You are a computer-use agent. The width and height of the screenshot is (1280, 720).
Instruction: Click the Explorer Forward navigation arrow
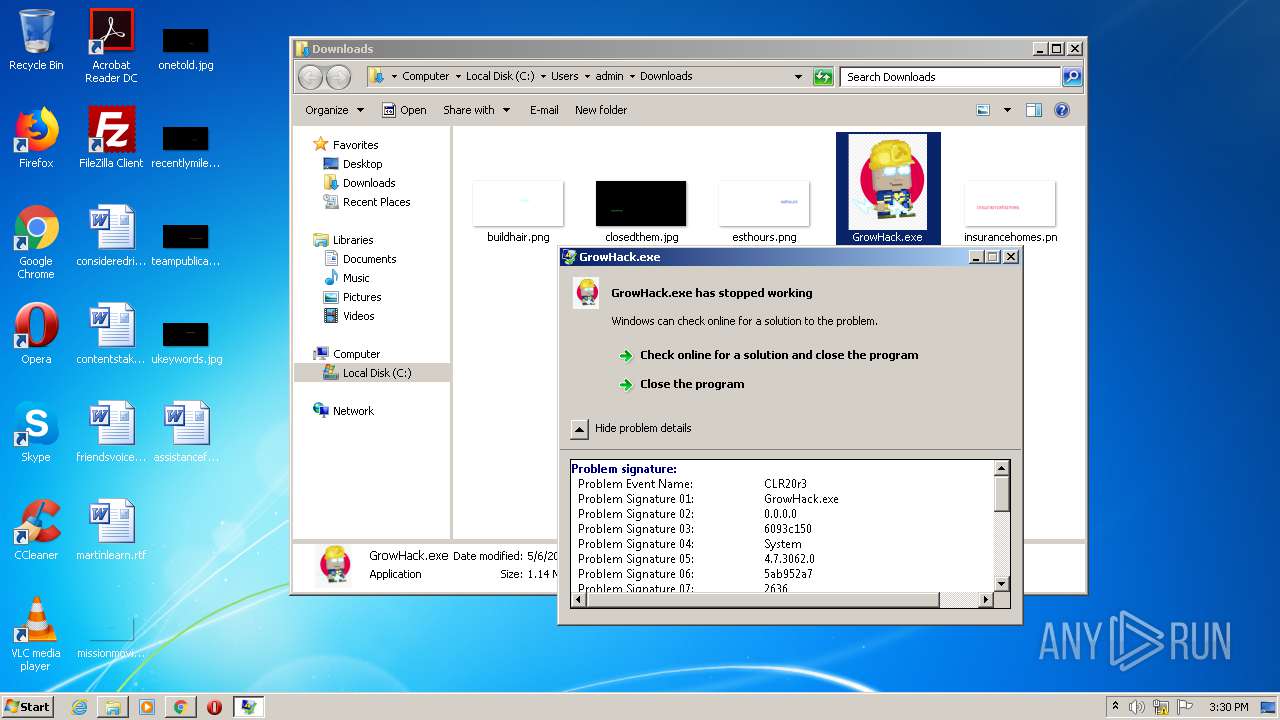pos(339,77)
